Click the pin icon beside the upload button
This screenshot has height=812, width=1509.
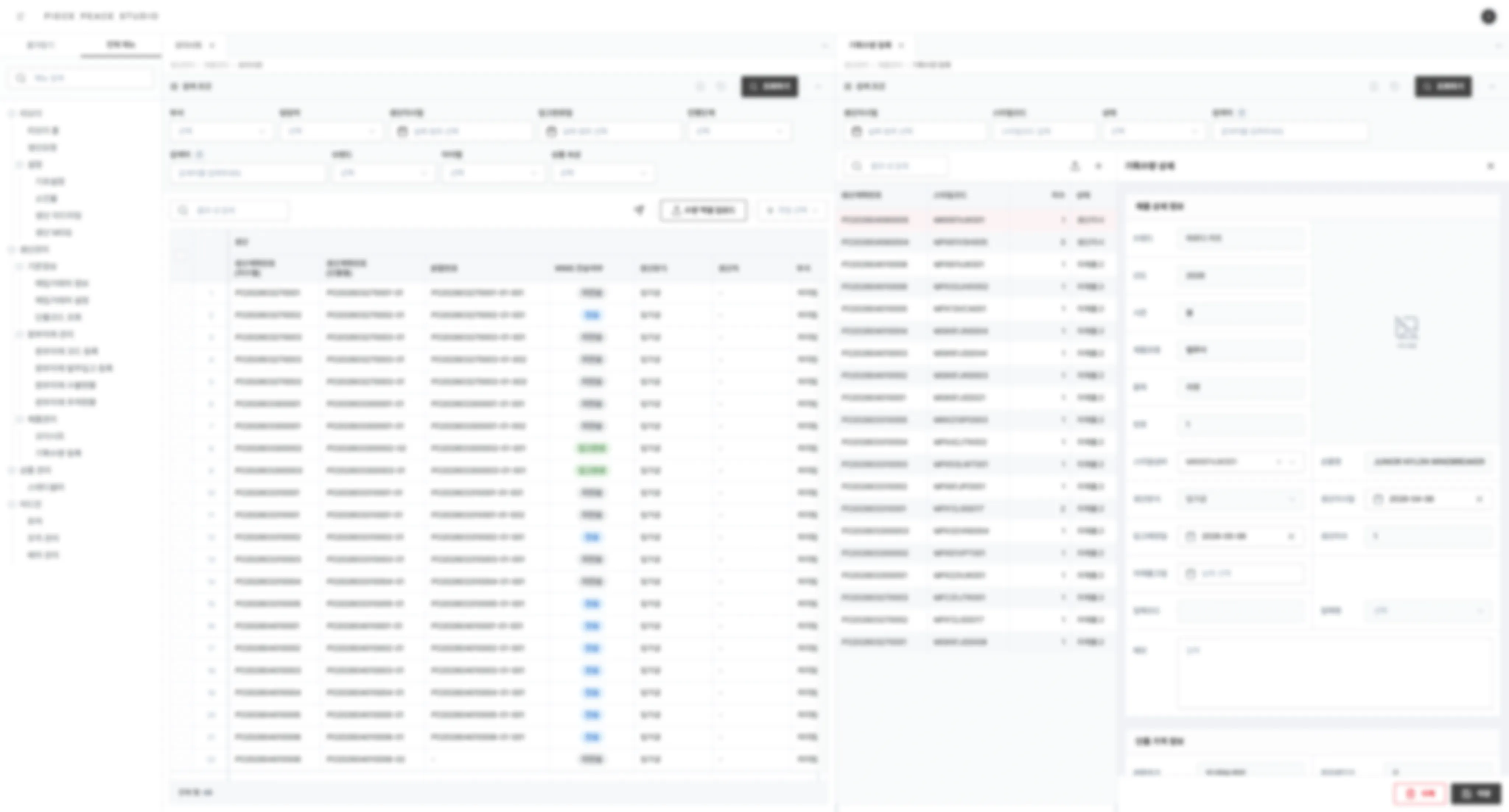pyautogui.click(x=640, y=210)
